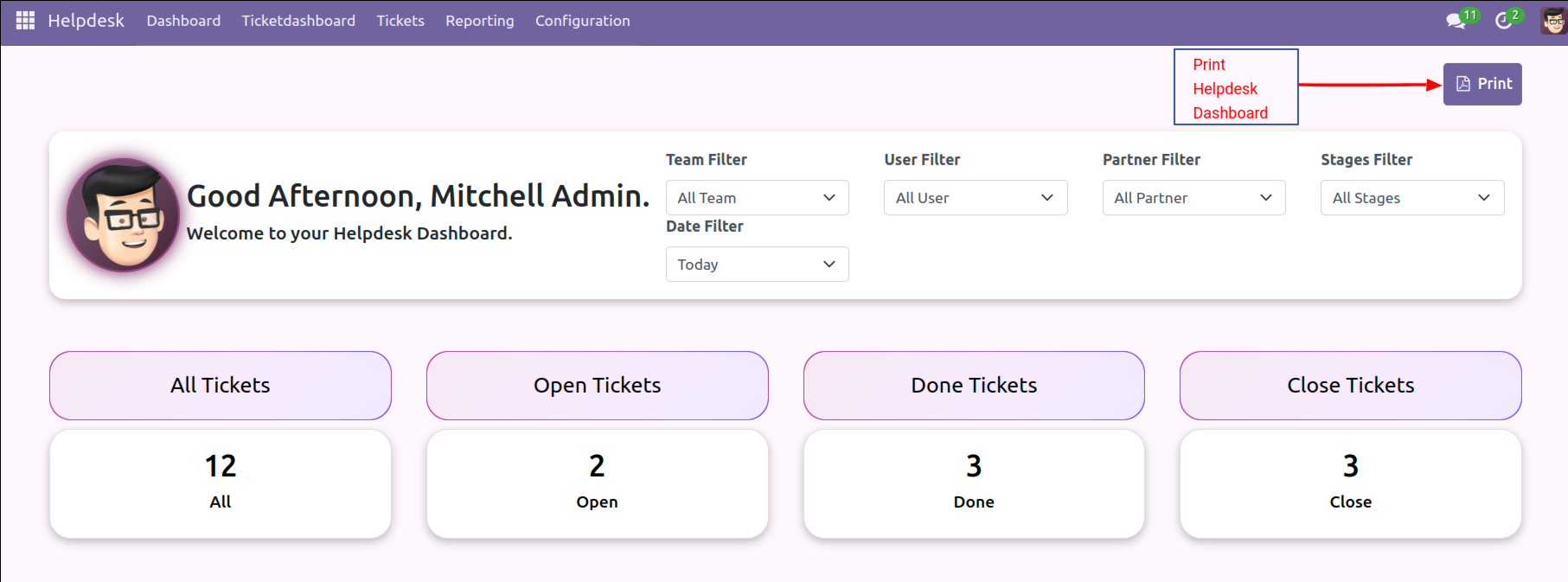Open the Reporting menu

point(480,21)
